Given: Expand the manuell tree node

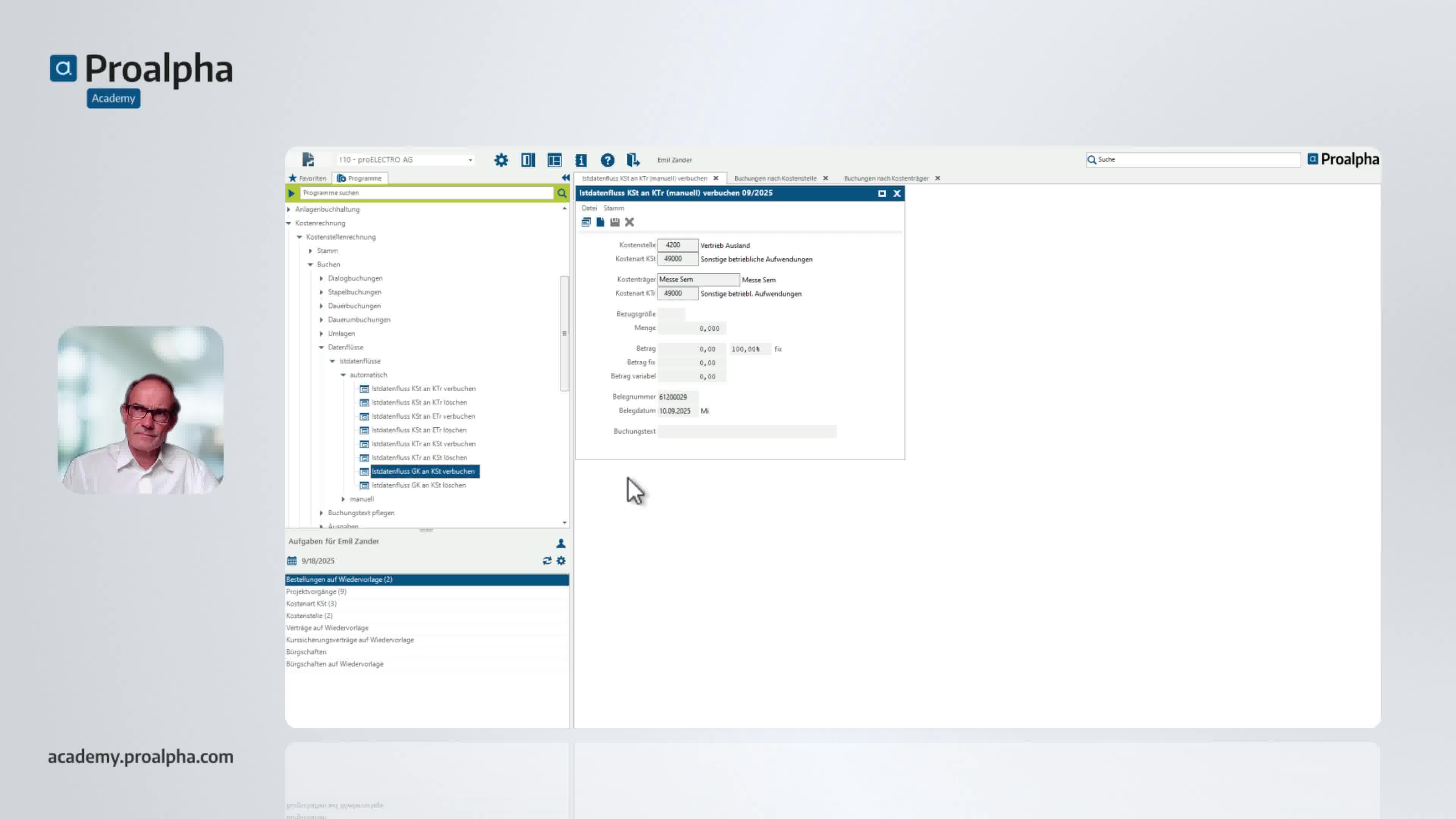Looking at the screenshot, I should 343,499.
